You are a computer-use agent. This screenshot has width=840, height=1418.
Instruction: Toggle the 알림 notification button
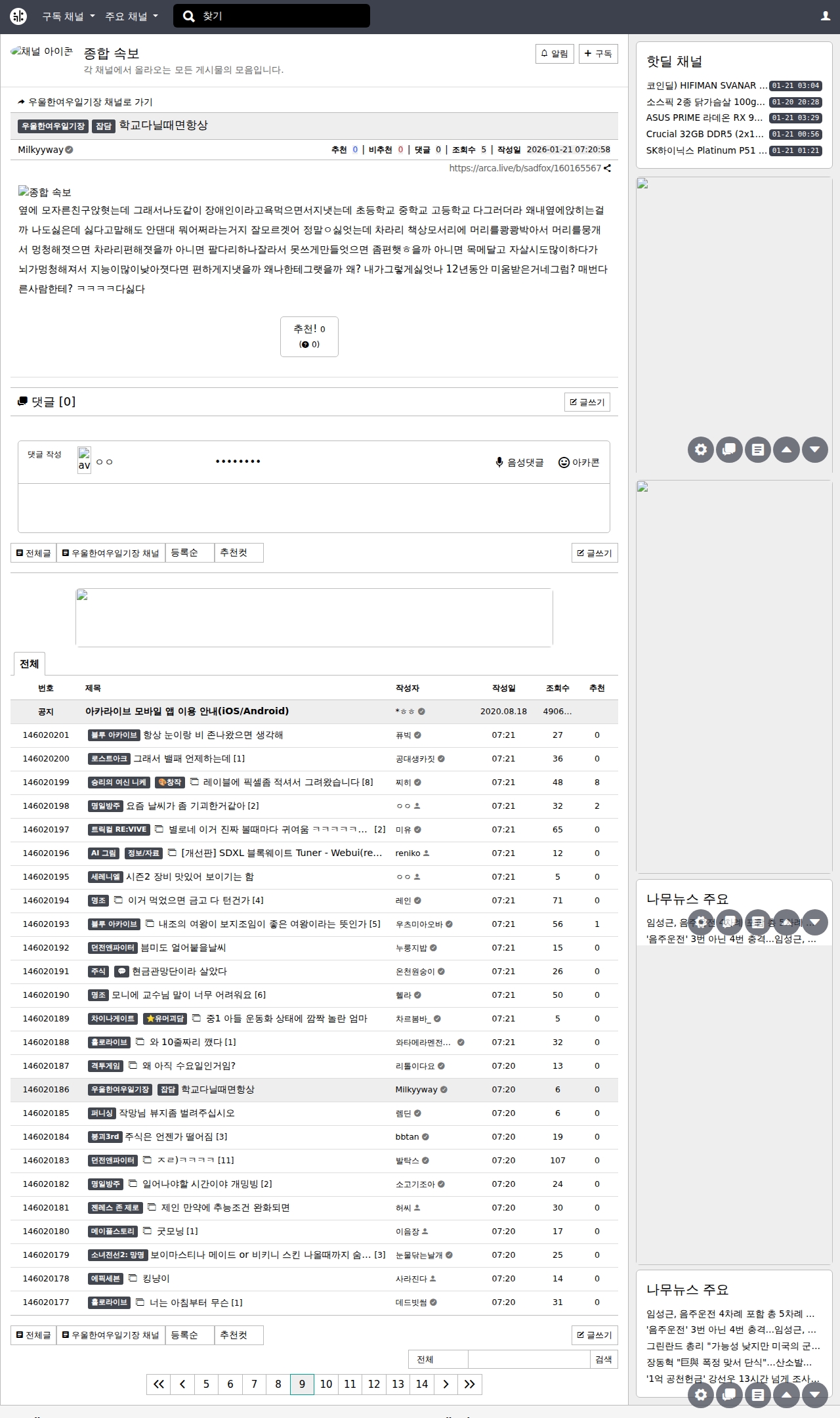point(555,54)
